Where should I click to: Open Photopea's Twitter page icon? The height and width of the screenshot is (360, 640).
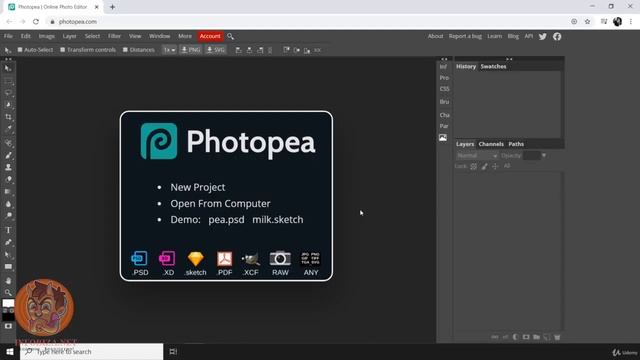(x=542, y=36)
